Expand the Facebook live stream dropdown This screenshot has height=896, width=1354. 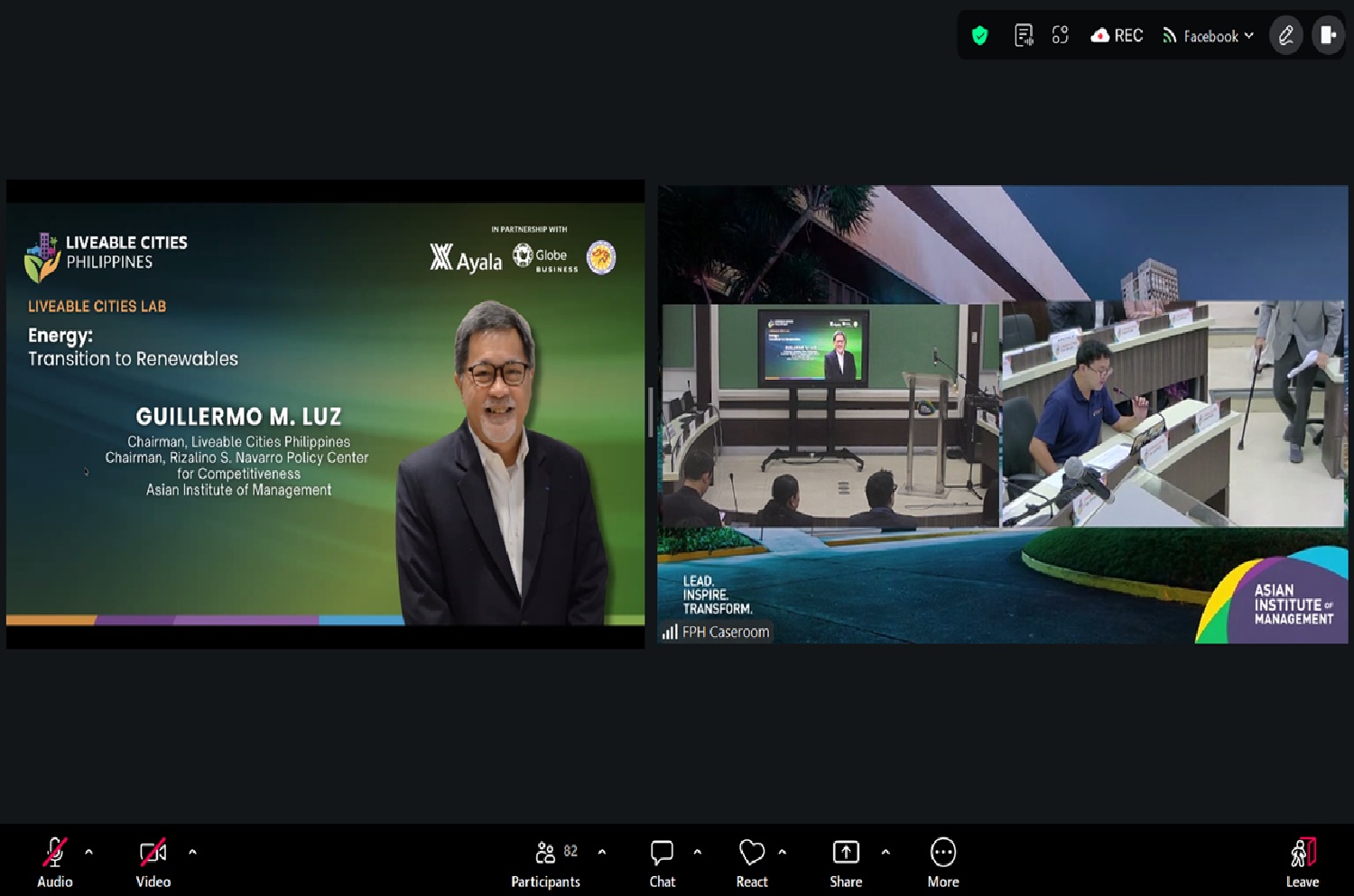tap(1208, 36)
